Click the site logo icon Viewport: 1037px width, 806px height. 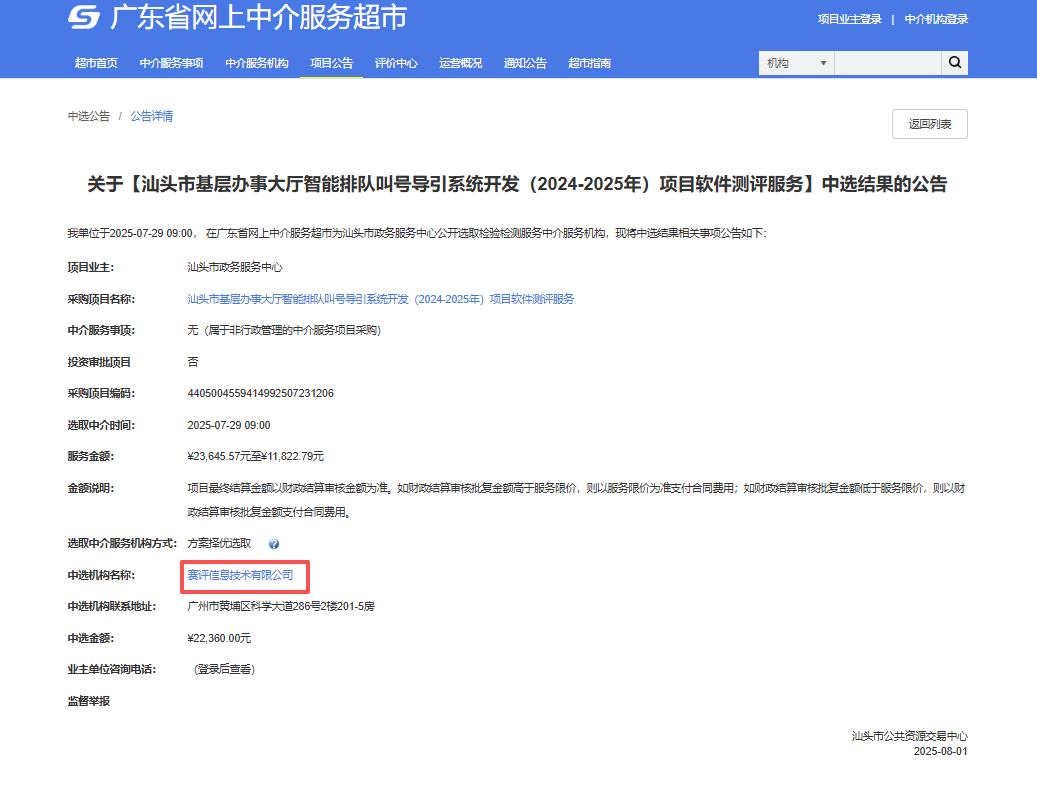[x=84, y=18]
